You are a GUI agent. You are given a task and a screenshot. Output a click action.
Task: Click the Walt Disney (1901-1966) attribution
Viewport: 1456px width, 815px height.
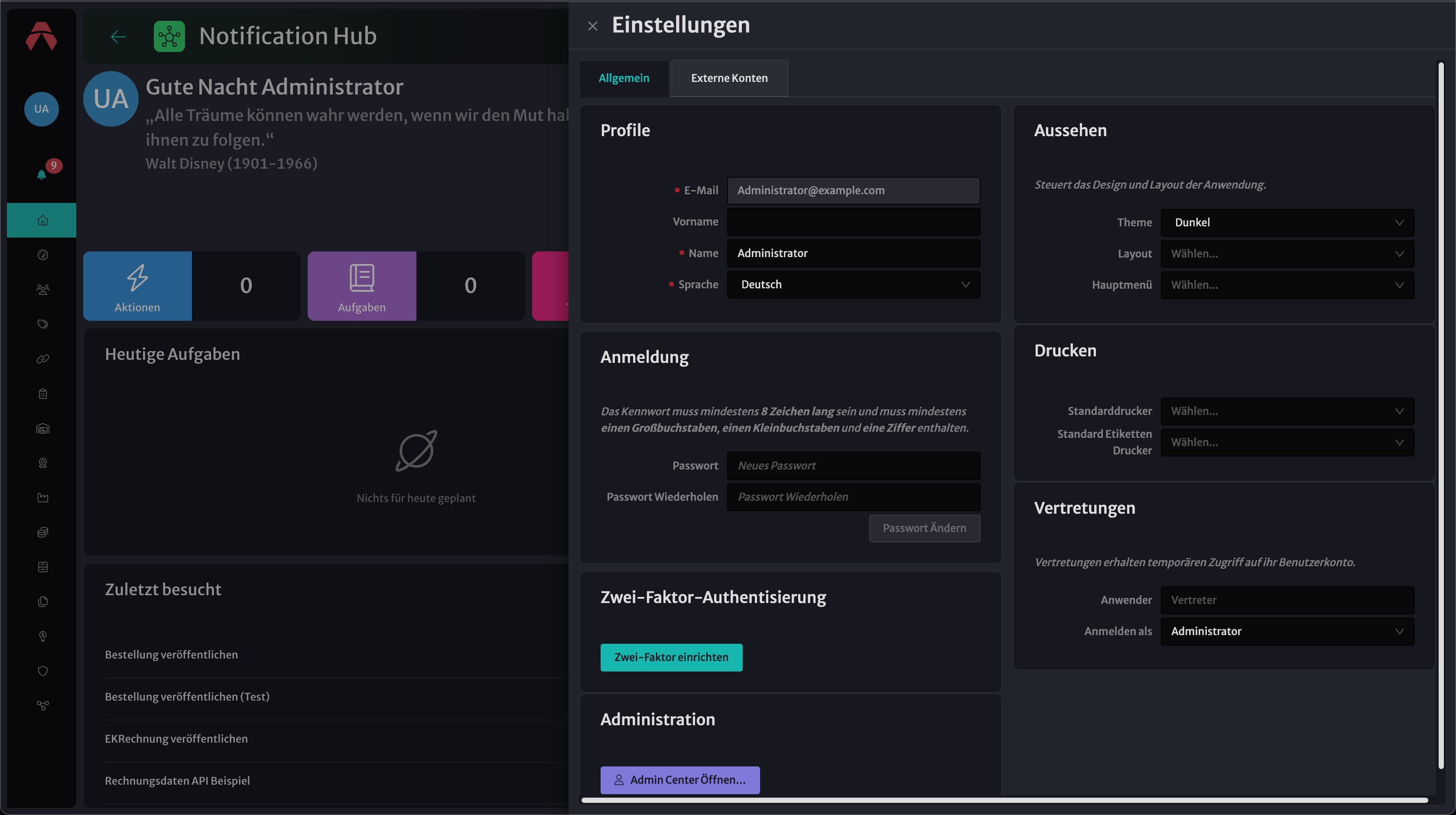[x=231, y=163]
